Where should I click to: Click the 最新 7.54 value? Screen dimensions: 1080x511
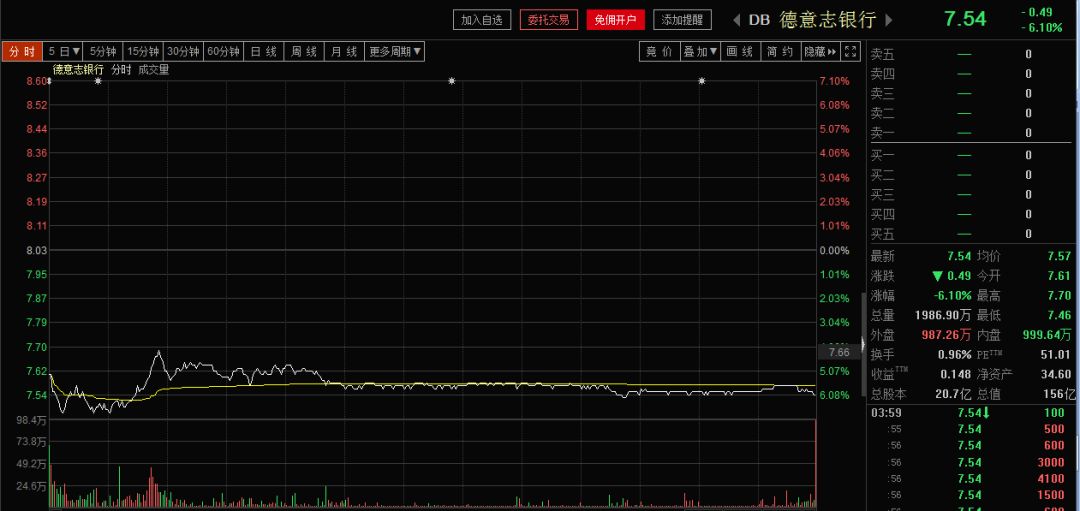pos(959,256)
